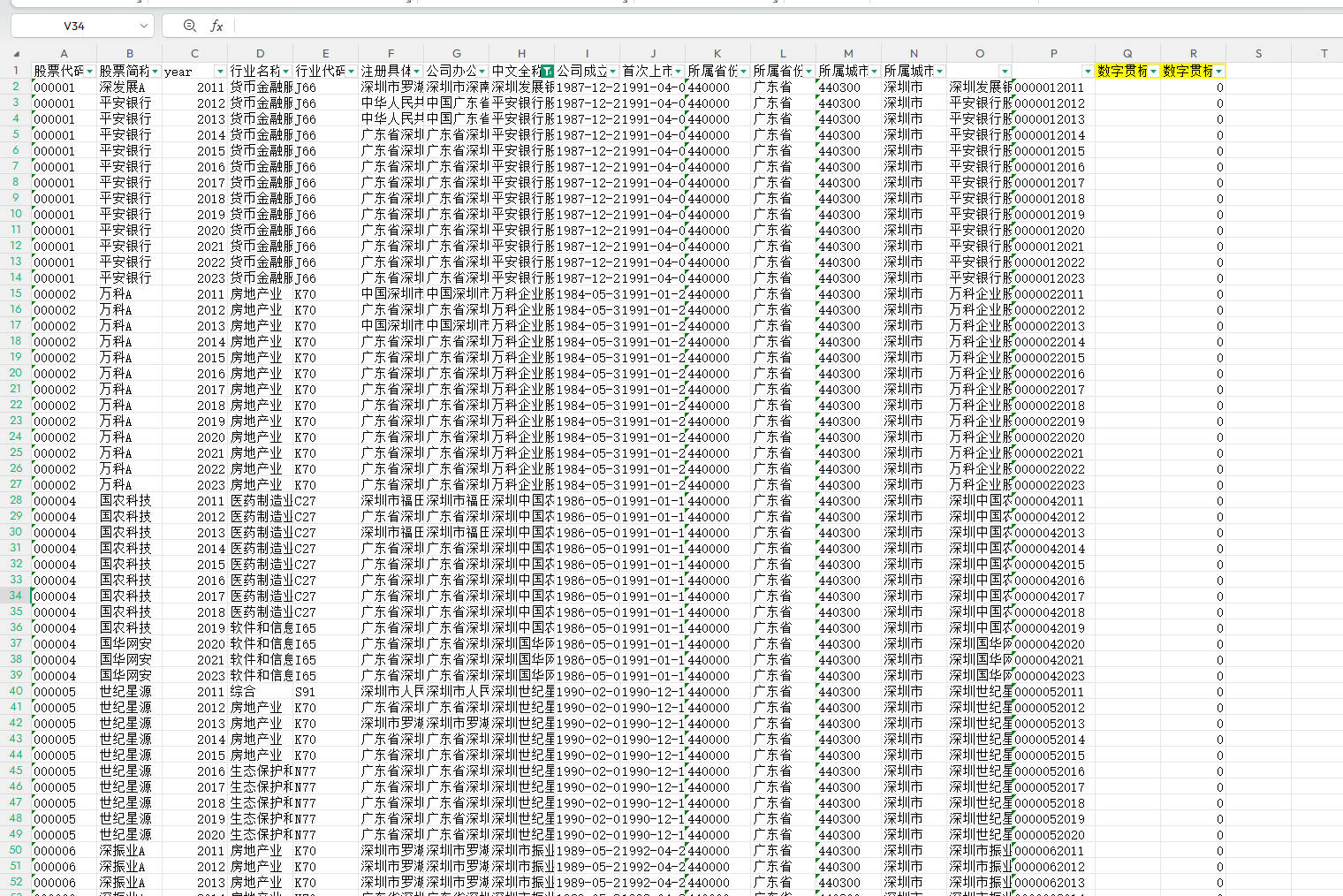
Task: Open the filter arrow in cell N1
Action: (940, 71)
